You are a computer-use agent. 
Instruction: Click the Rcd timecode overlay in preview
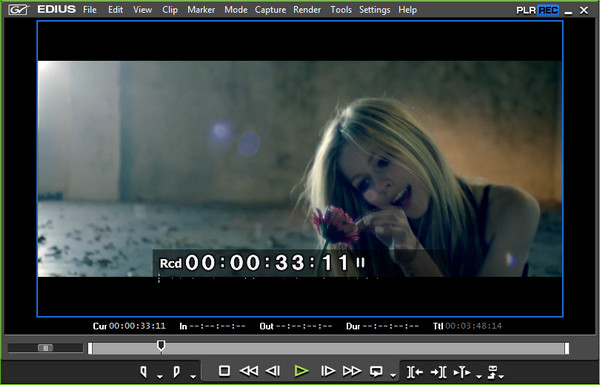click(x=262, y=263)
